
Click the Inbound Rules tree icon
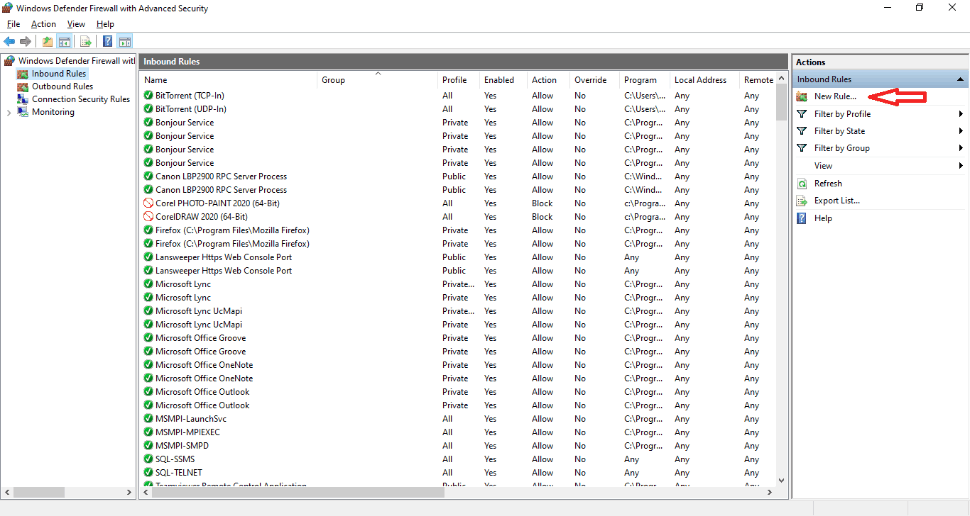[23, 74]
